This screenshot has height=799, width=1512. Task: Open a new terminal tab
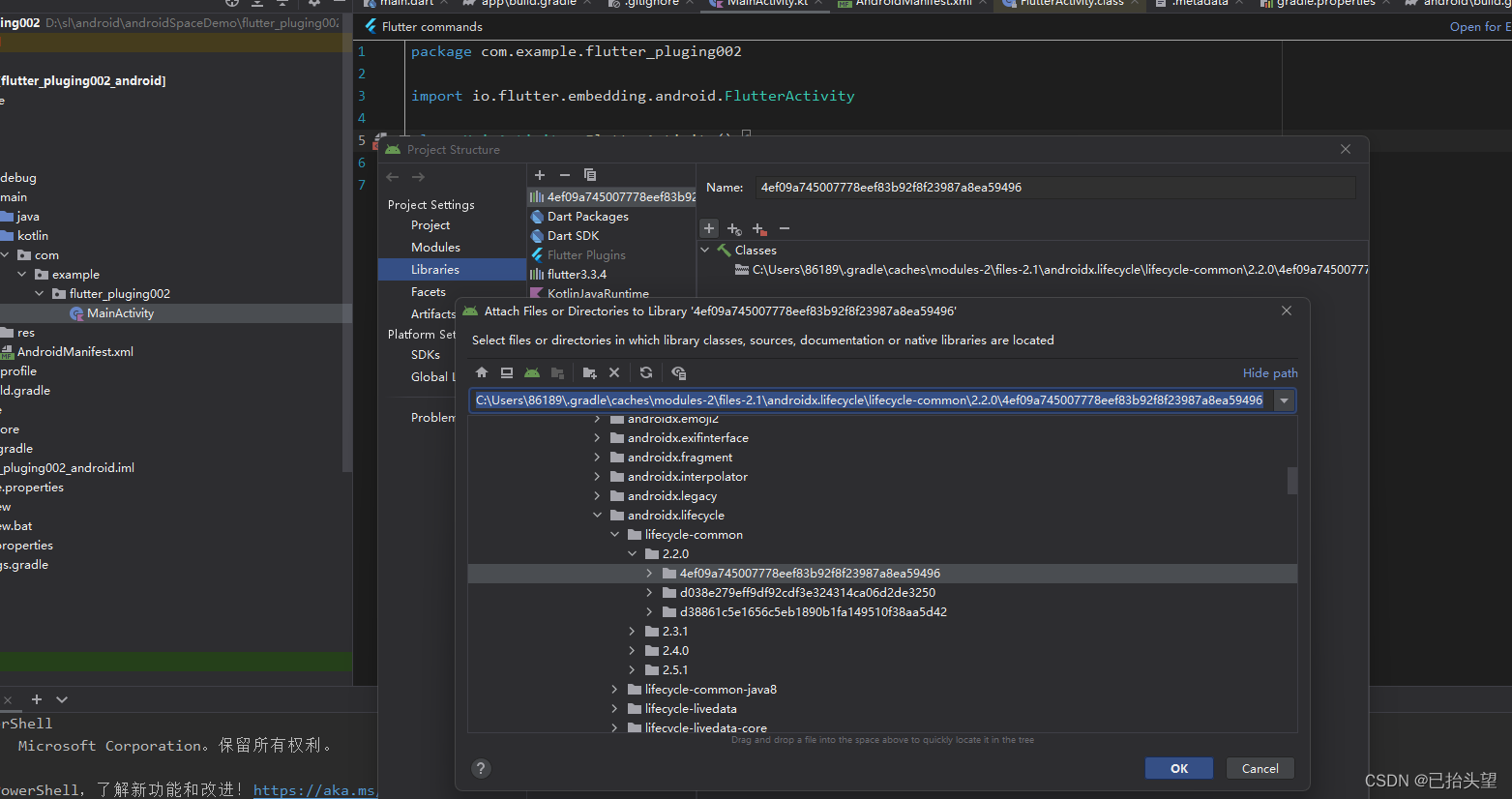pos(37,699)
